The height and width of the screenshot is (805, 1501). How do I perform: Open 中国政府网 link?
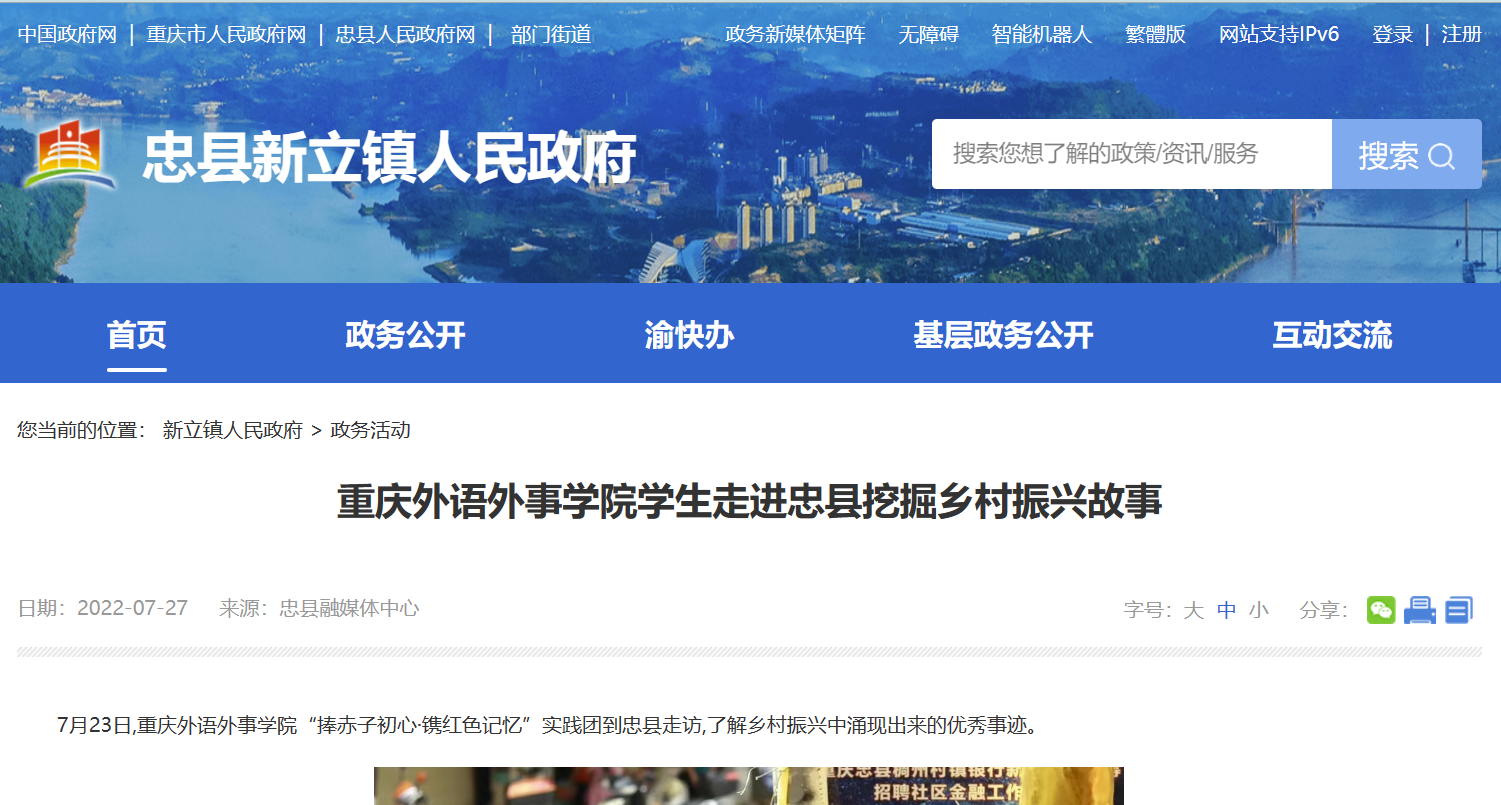point(68,35)
